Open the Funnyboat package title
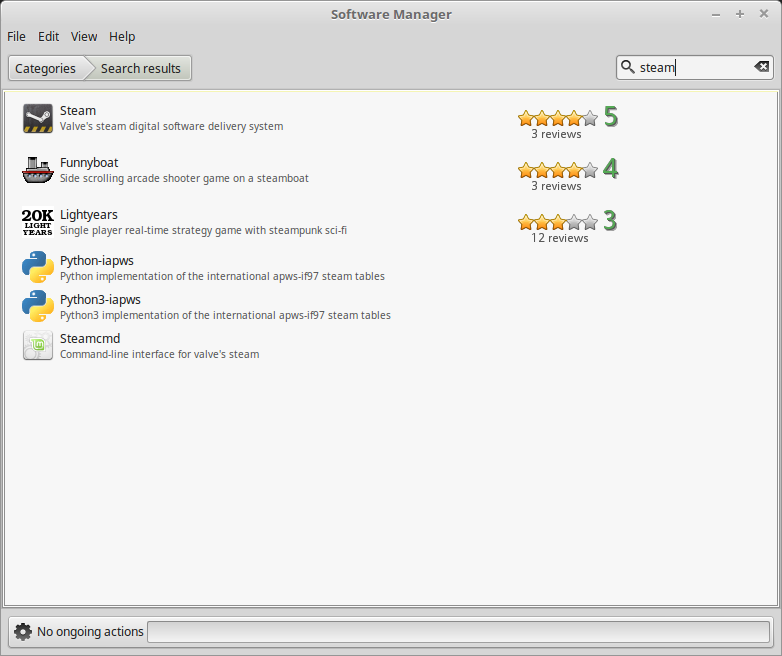Viewport: 782px width, 656px height. [89, 163]
